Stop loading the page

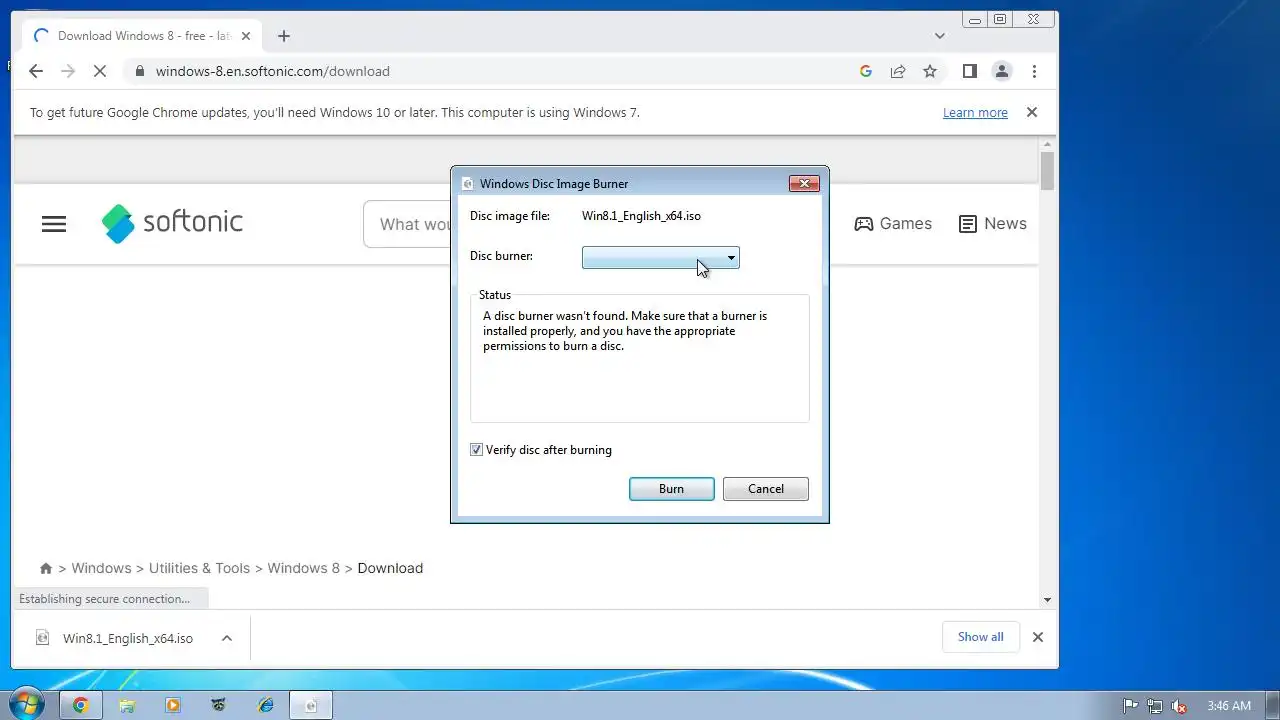click(100, 71)
